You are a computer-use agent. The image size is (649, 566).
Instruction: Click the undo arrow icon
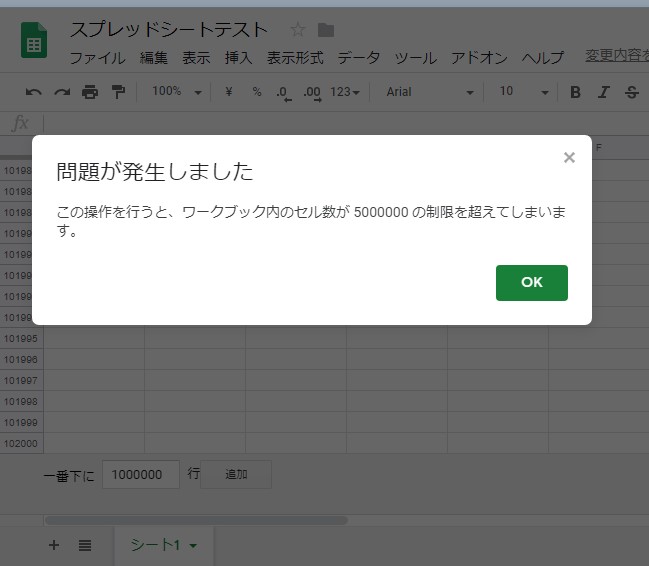[34, 92]
